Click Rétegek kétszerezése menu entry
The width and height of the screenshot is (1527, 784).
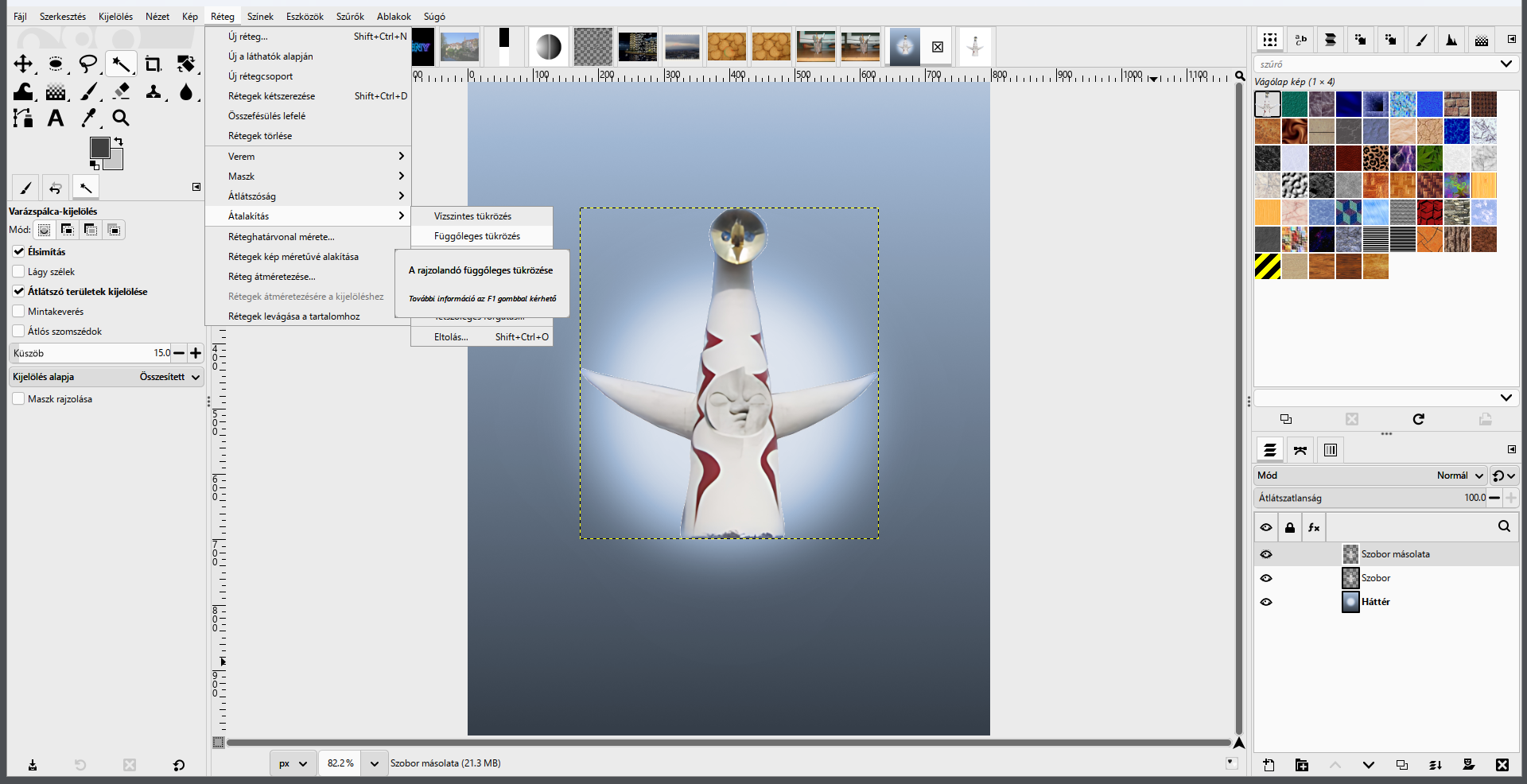[x=271, y=96]
